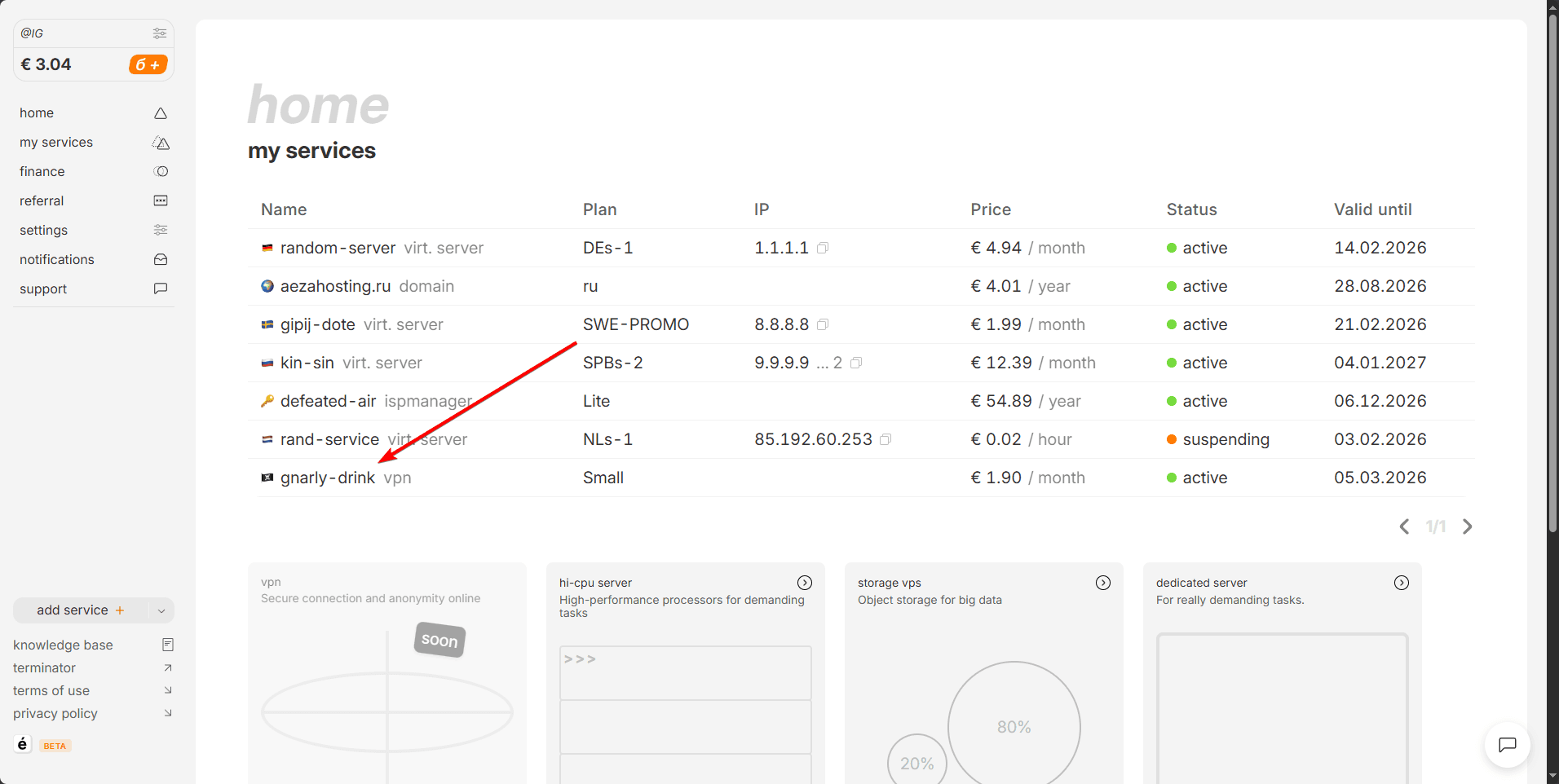Open the live chat bubble icon
The image size is (1559, 784).
click(1507, 744)
